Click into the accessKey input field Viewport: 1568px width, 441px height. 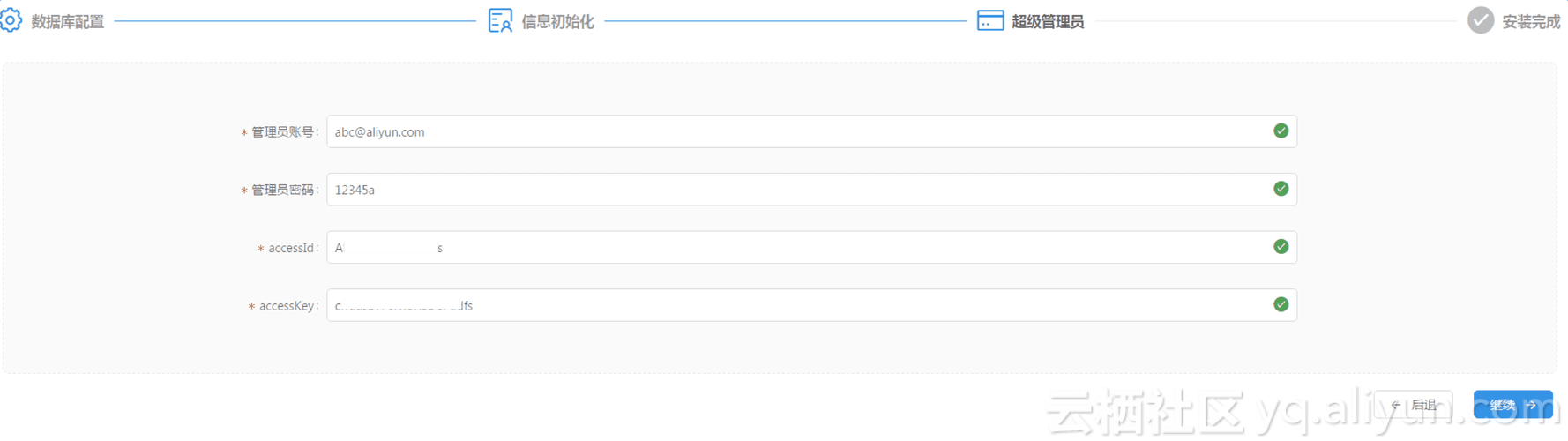(794, 306)
